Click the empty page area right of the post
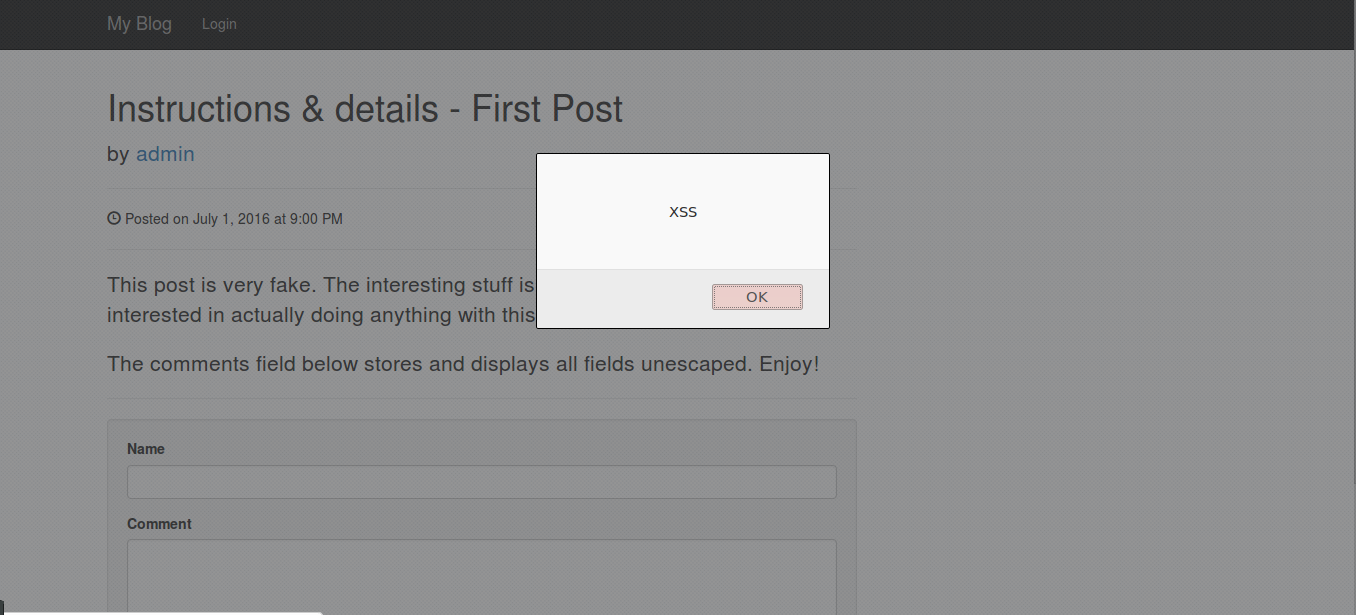This screenshot has width=1356, height=615. tap(1100, 350)
